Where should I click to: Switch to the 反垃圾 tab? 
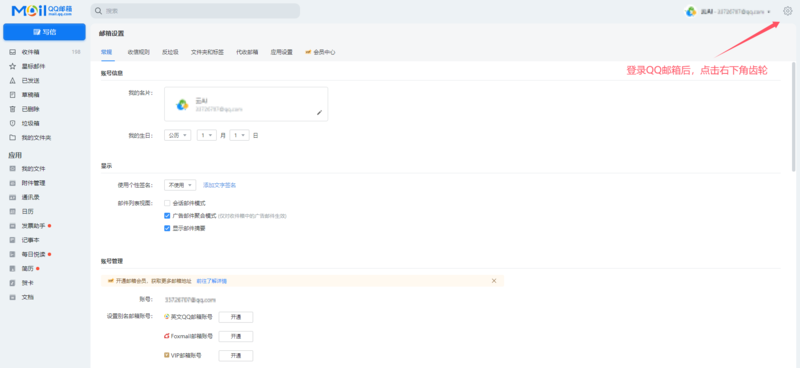click(170, 52)
